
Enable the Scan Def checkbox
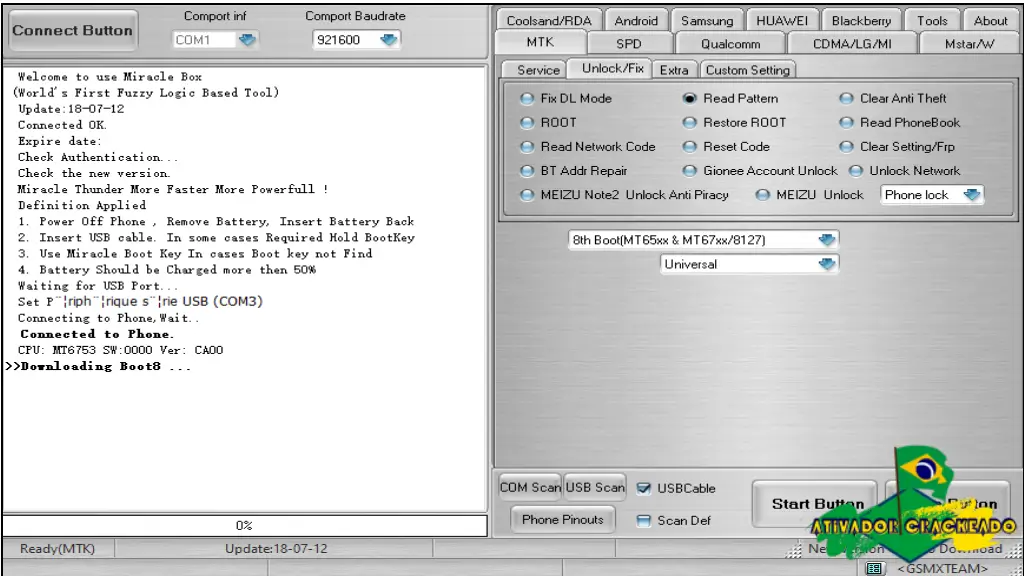pyautogui.click(x=644, y=521)
